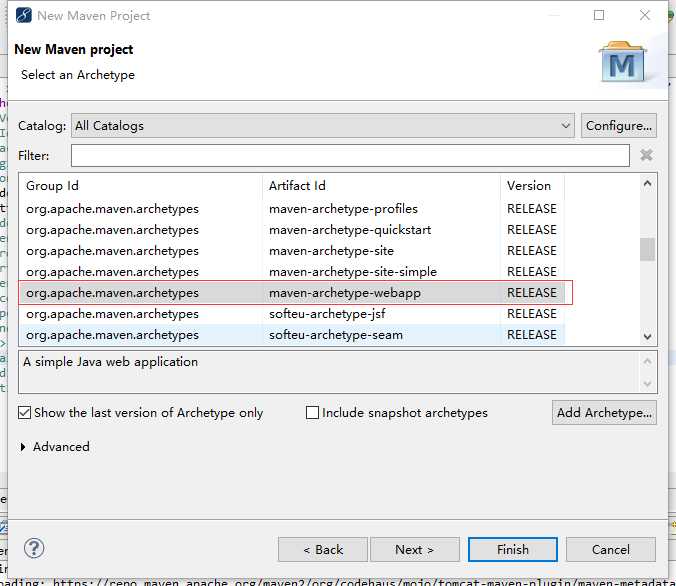Click archetype list scroll up arrow
Image resolution: width=676 pixels, height=586 pixels.
[x=647, y=184]
